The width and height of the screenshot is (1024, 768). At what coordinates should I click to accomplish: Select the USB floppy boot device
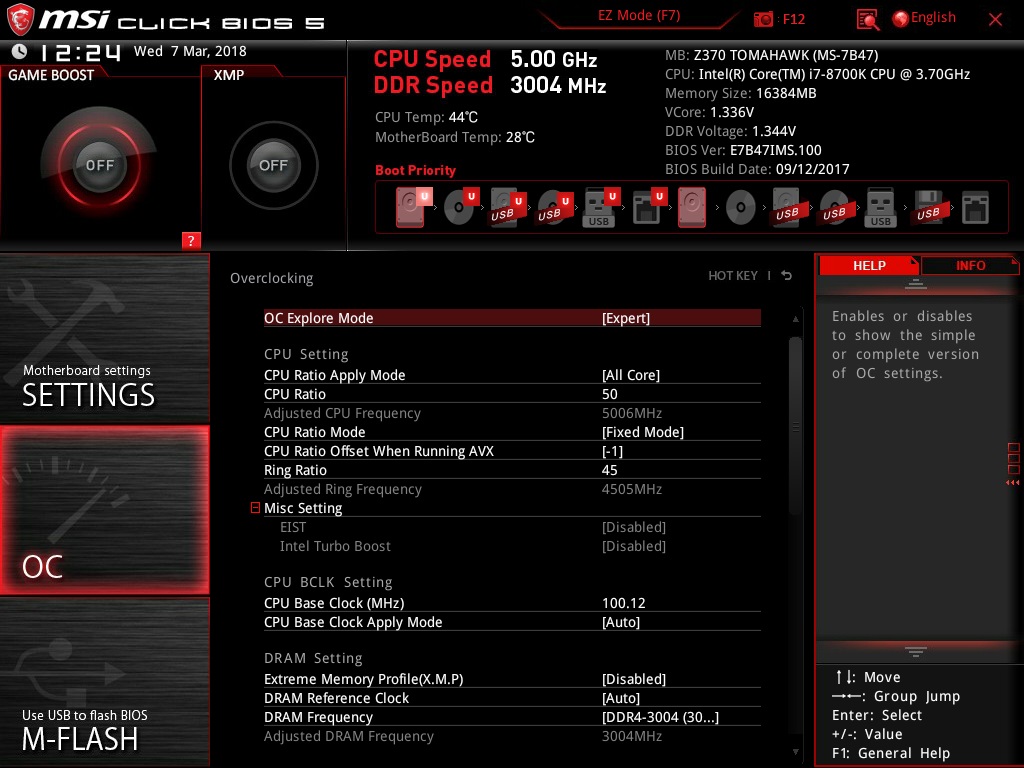tap(928, 207)
